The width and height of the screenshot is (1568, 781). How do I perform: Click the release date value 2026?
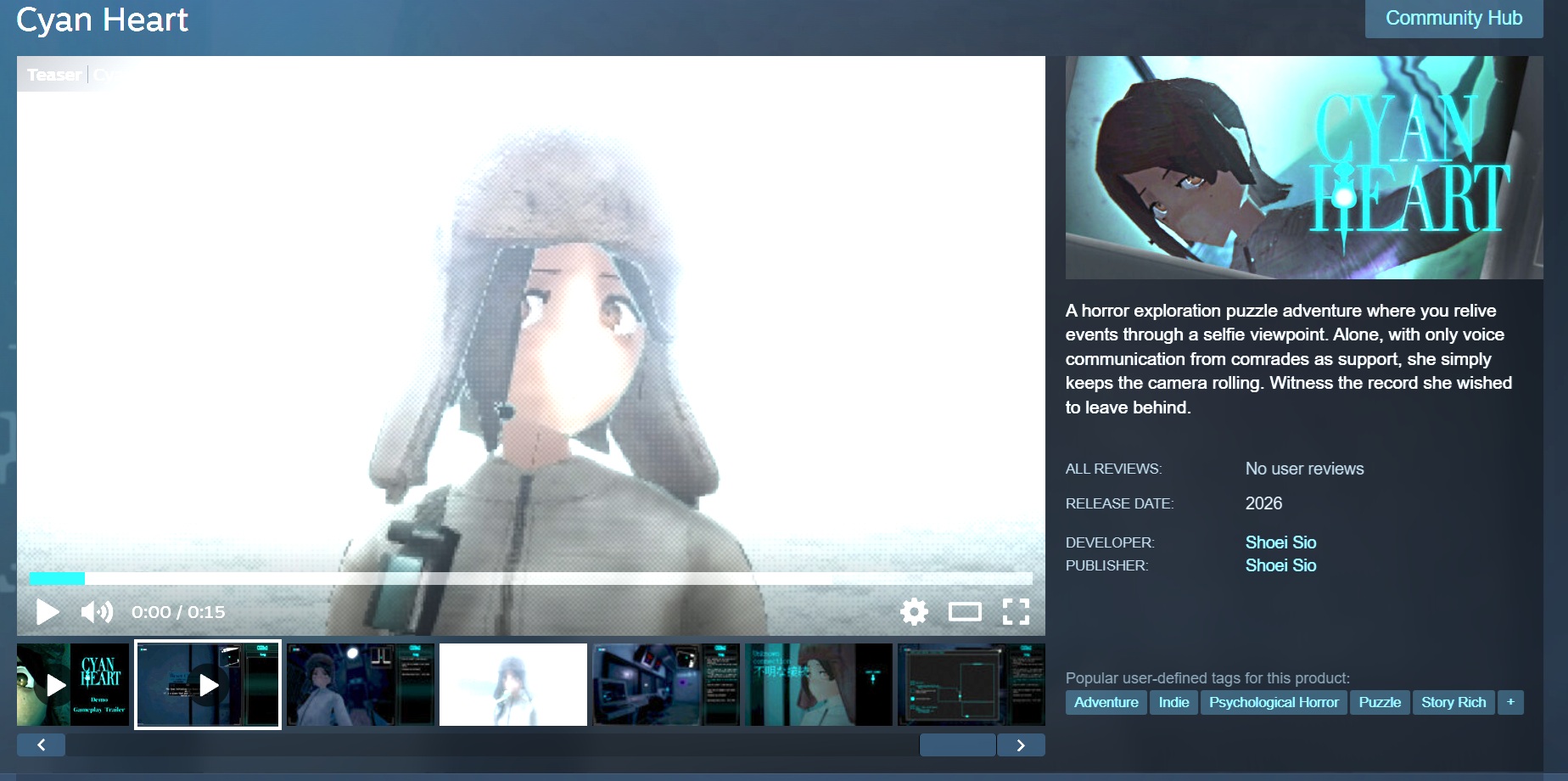pyautogui.click(x=1263, y=503)
